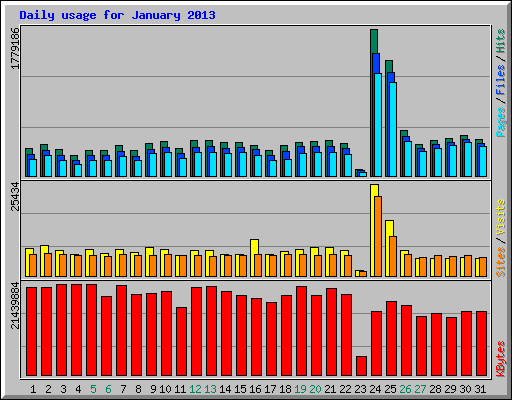This screenshot has width=512, height=400.
Task: Click the cyan pages bar for day 25
Action: [x=393, y=129]
